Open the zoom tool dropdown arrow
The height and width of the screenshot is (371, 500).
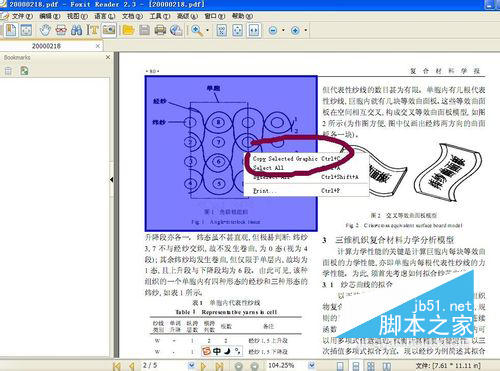click(x=207, y=30)
